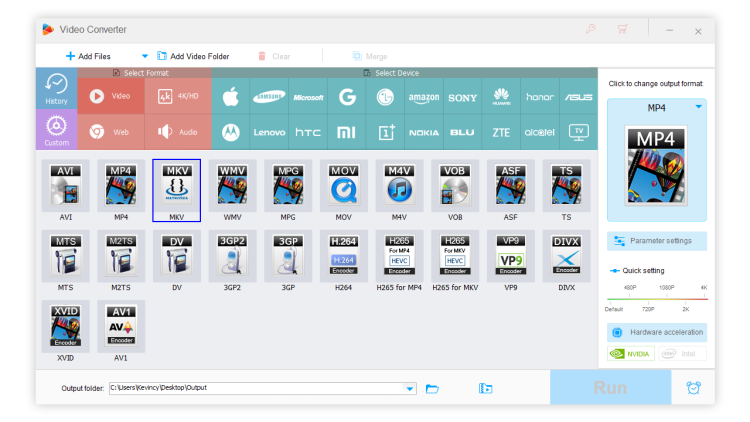The width and height of the screenshot is (750, 422).
Task: Adjust the Quick setting resolution slider
Action: [x=656, y=298]
